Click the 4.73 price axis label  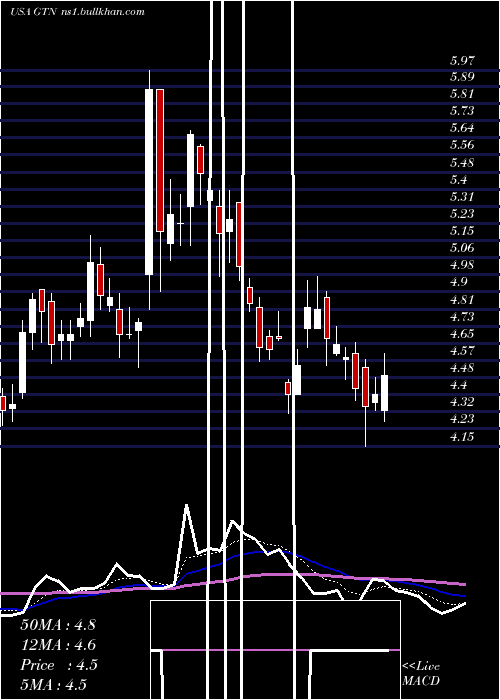point(462,317)
